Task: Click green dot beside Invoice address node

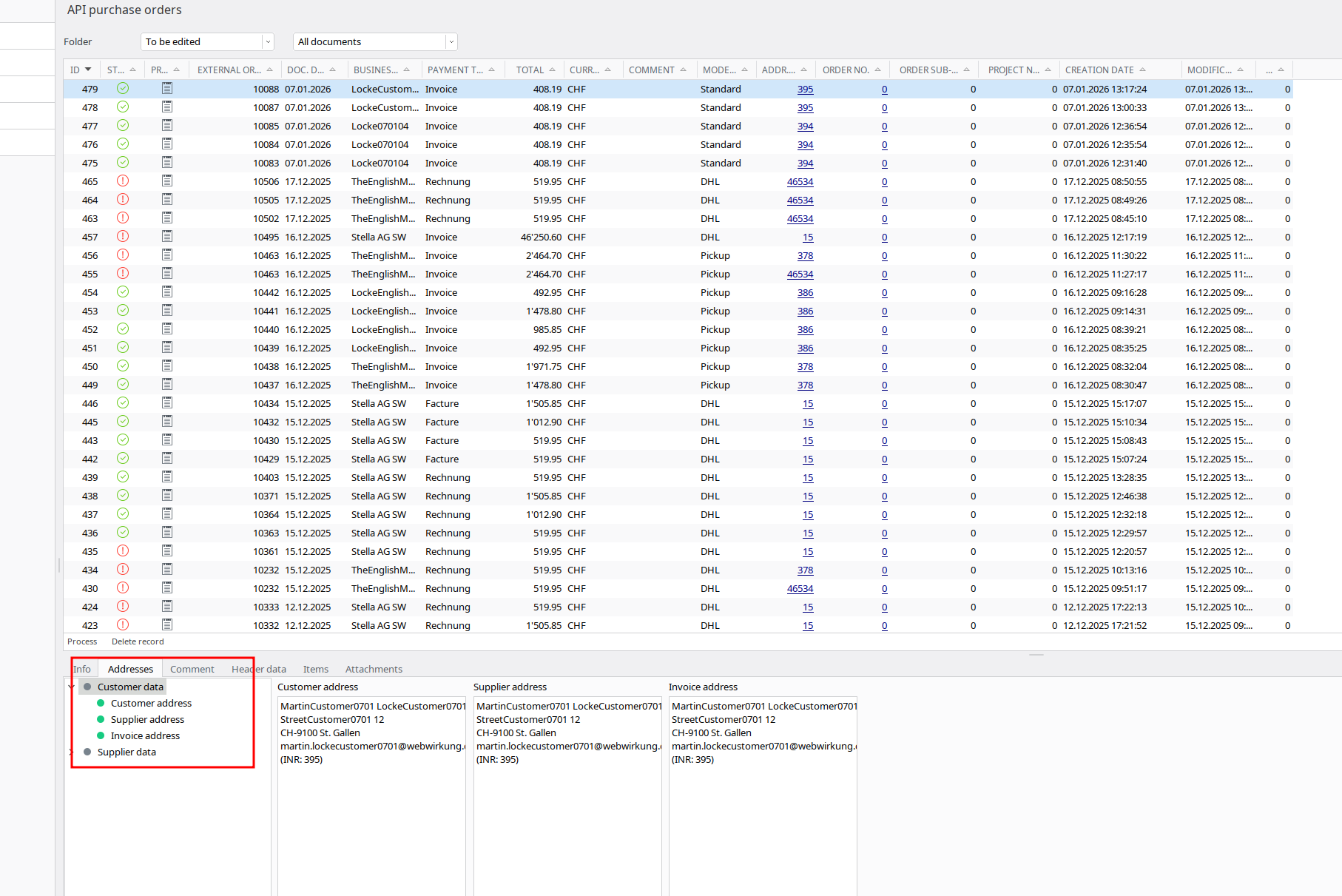Action: tap(101, 735)
